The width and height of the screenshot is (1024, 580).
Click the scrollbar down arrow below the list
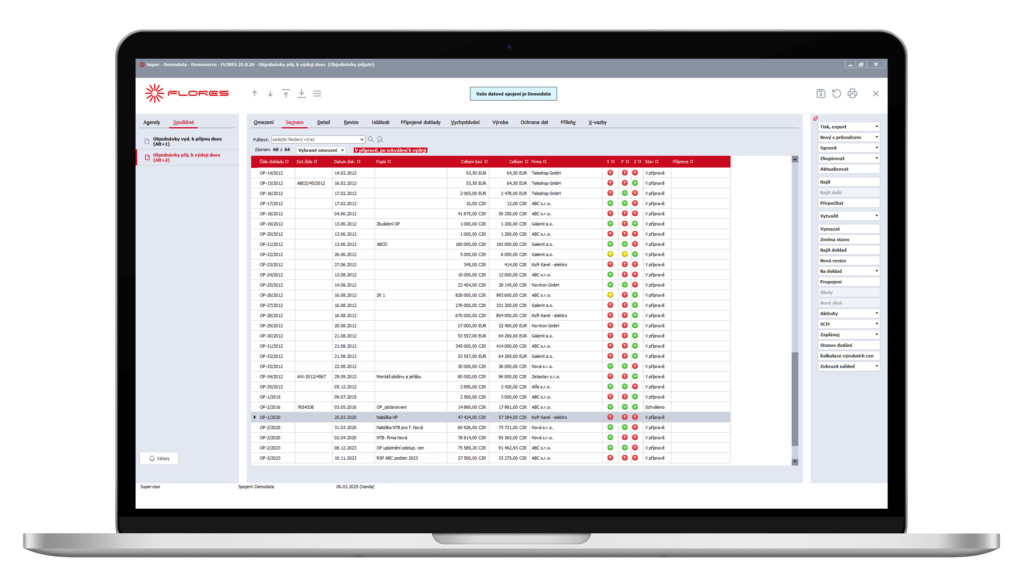(795, 462)
